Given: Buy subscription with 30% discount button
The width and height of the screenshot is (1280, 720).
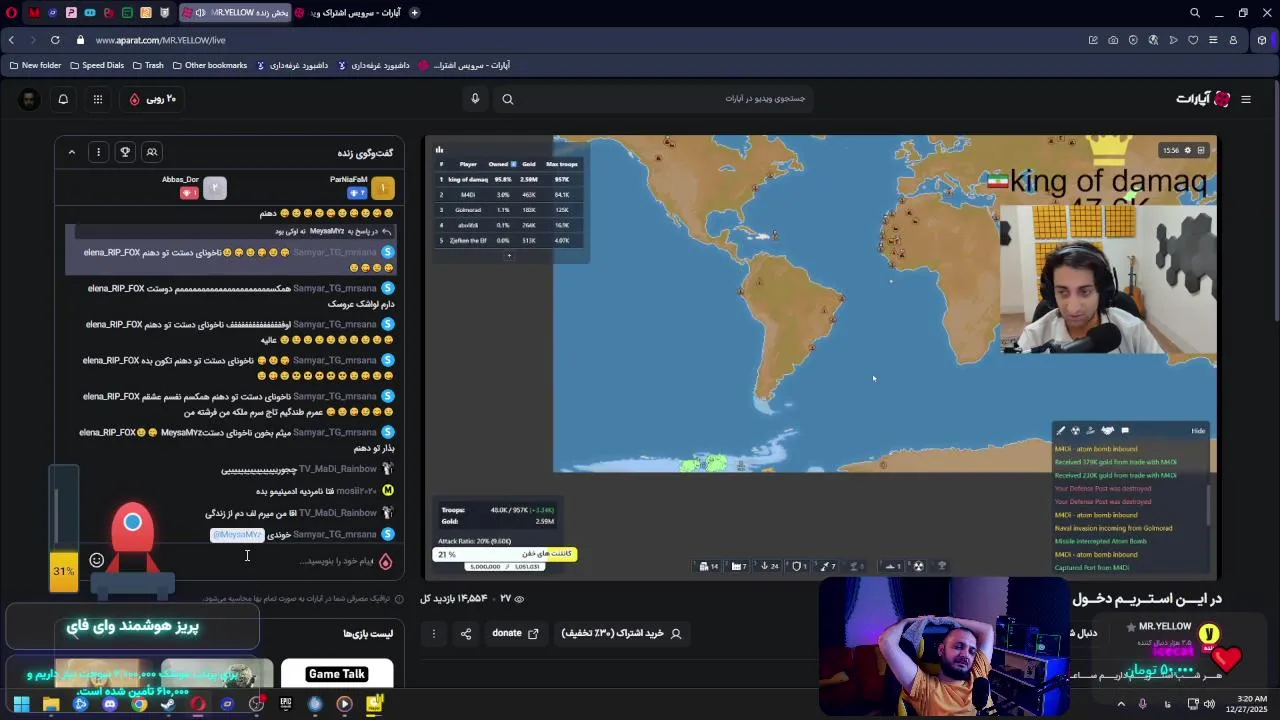Looking at the screenshot, I should tap(621, 633).
